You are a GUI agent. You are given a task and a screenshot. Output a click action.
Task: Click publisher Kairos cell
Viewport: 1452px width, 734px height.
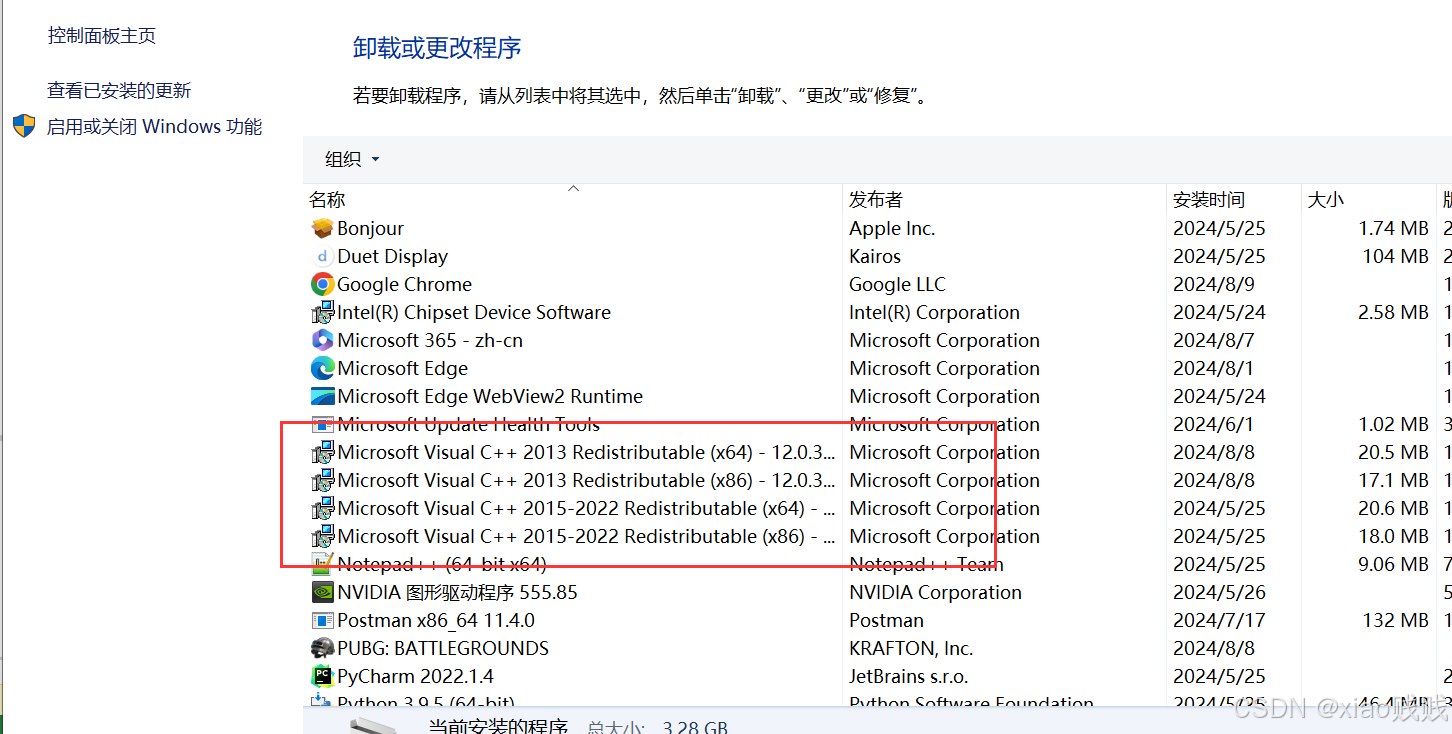[875, 257]
